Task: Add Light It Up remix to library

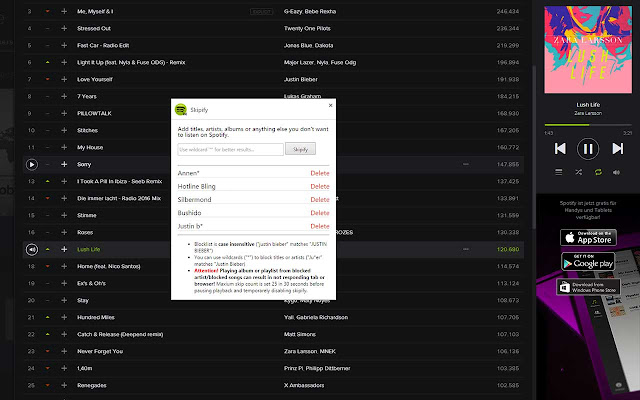Action: [x=64, y=62]
